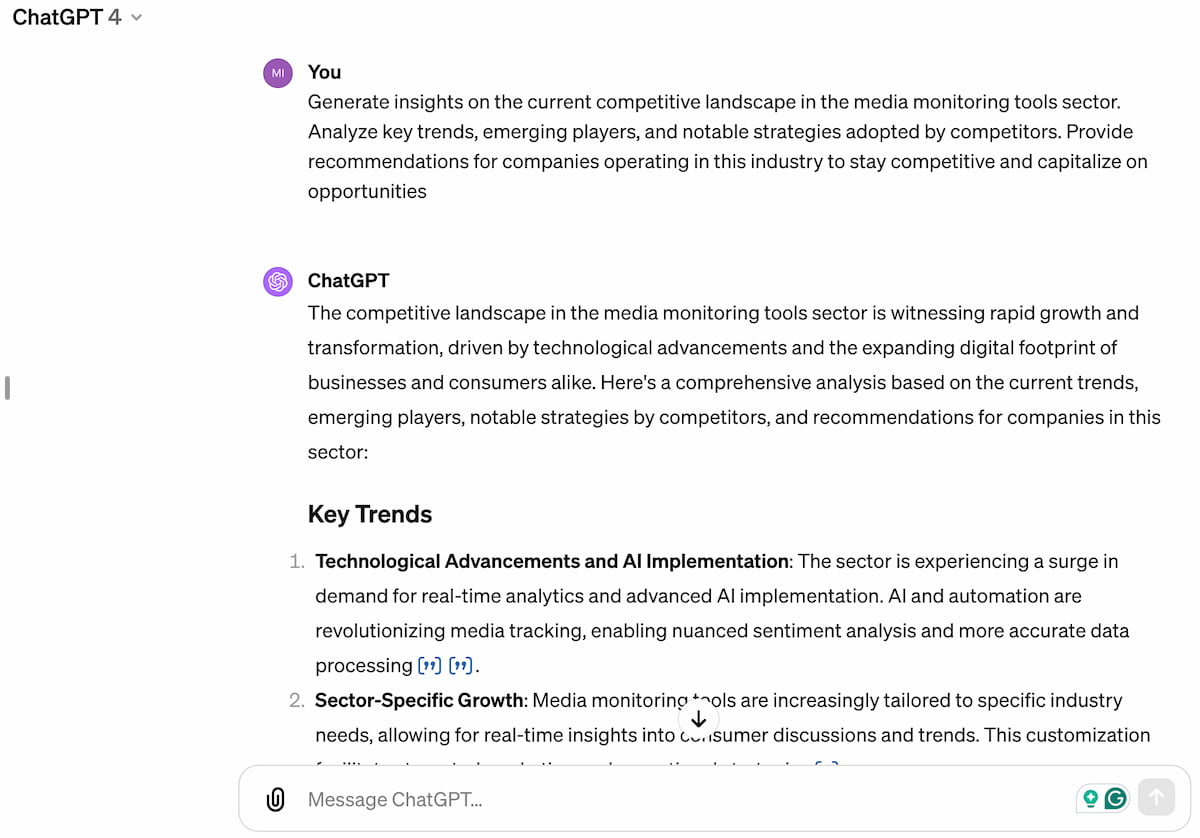Click the Key Trends section heading
Image resolution: width=1200 pixels, height=838 pixels.
tap(369, 514)
